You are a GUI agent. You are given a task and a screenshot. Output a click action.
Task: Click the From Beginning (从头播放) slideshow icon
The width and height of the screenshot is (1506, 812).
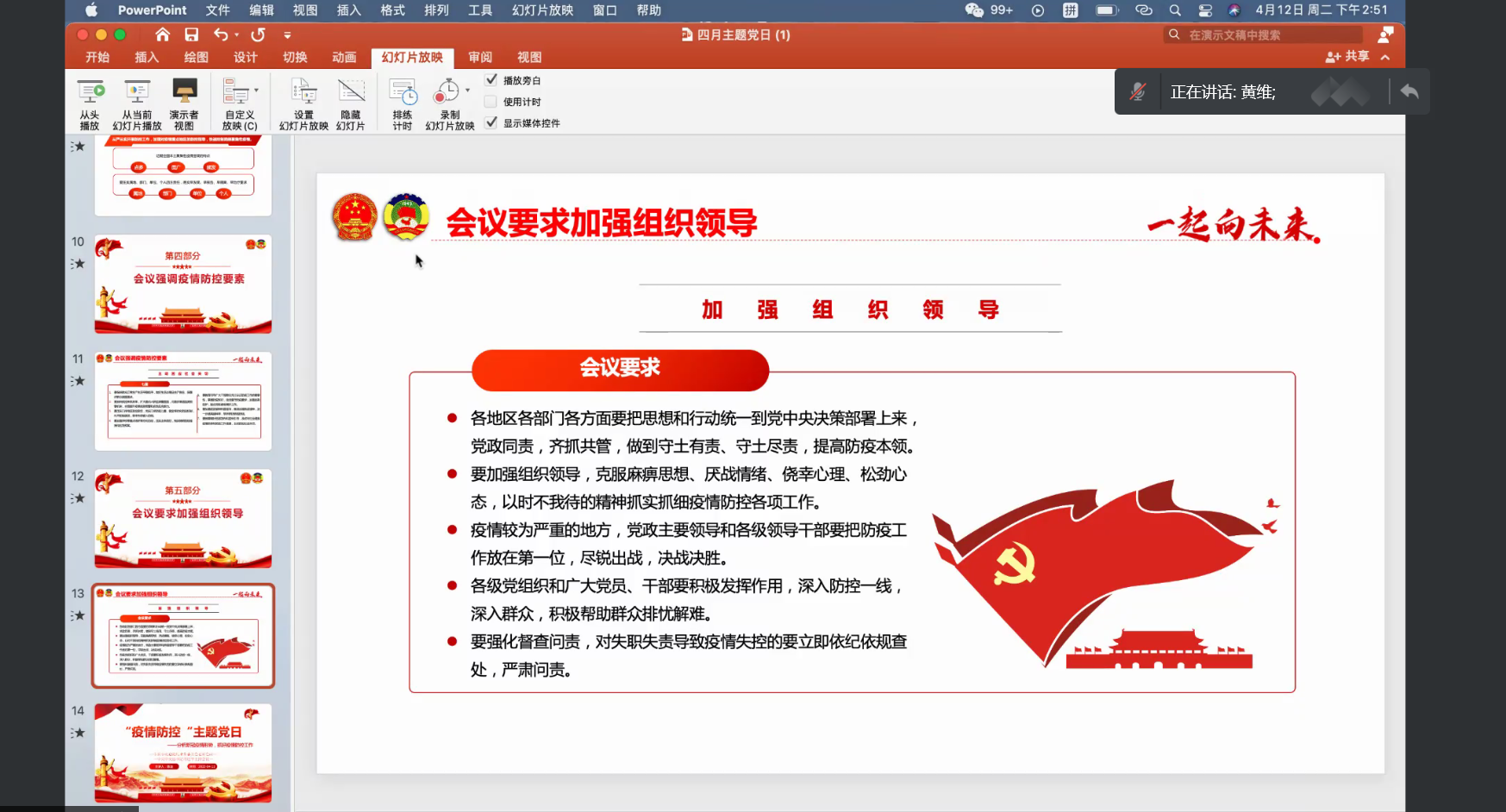(90, 93)
